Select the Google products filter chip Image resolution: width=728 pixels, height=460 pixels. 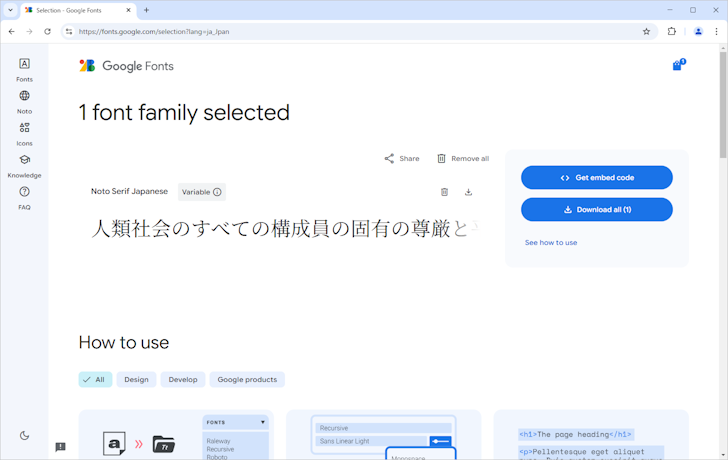coord(247,380)
